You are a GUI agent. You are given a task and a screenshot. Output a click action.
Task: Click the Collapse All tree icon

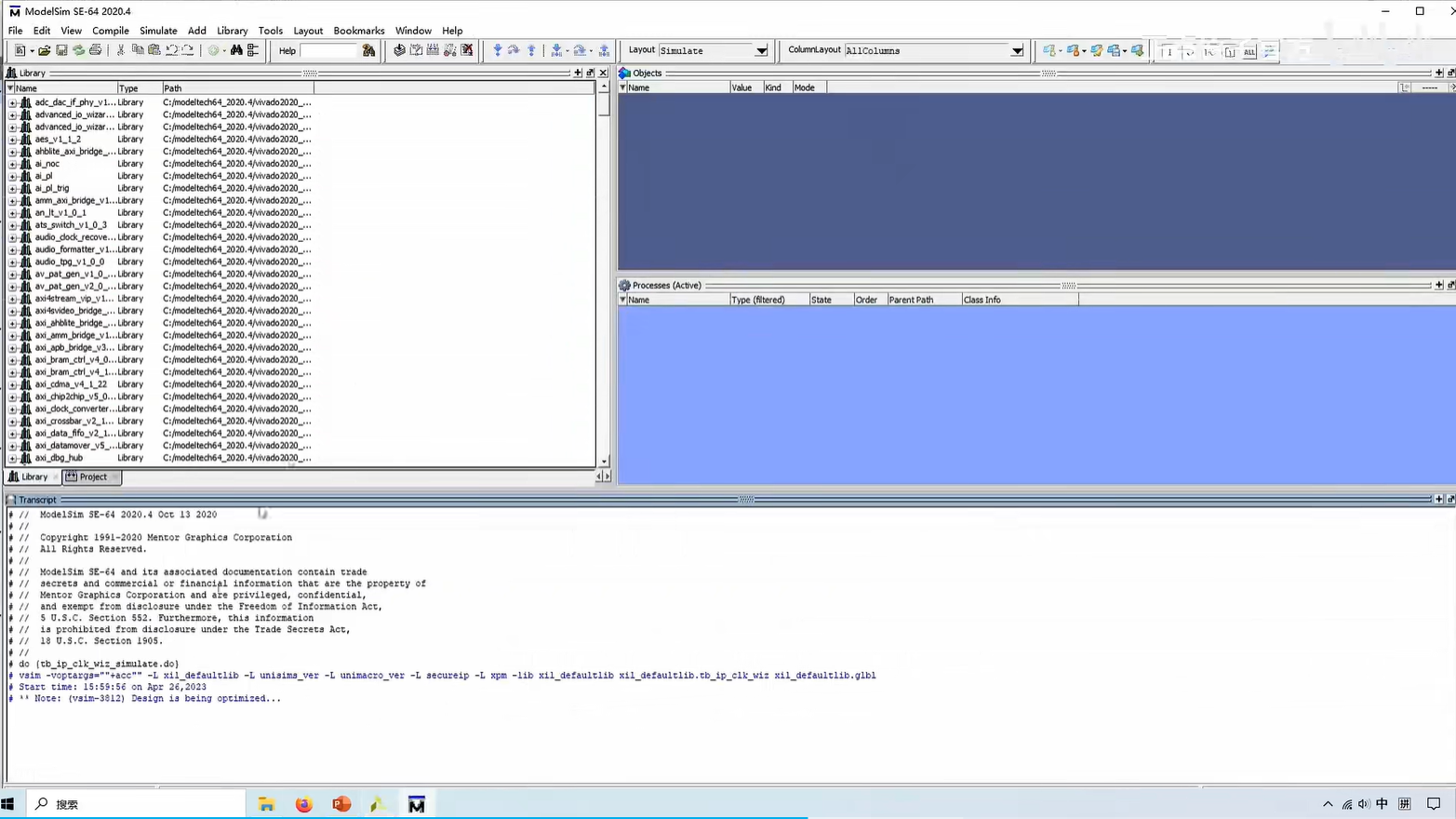coord(253,50)
